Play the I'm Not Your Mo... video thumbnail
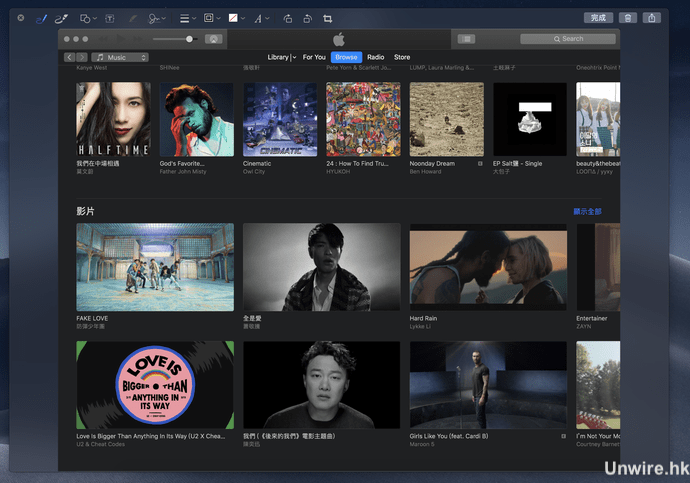Screen dimensions: 690x483 598,385
